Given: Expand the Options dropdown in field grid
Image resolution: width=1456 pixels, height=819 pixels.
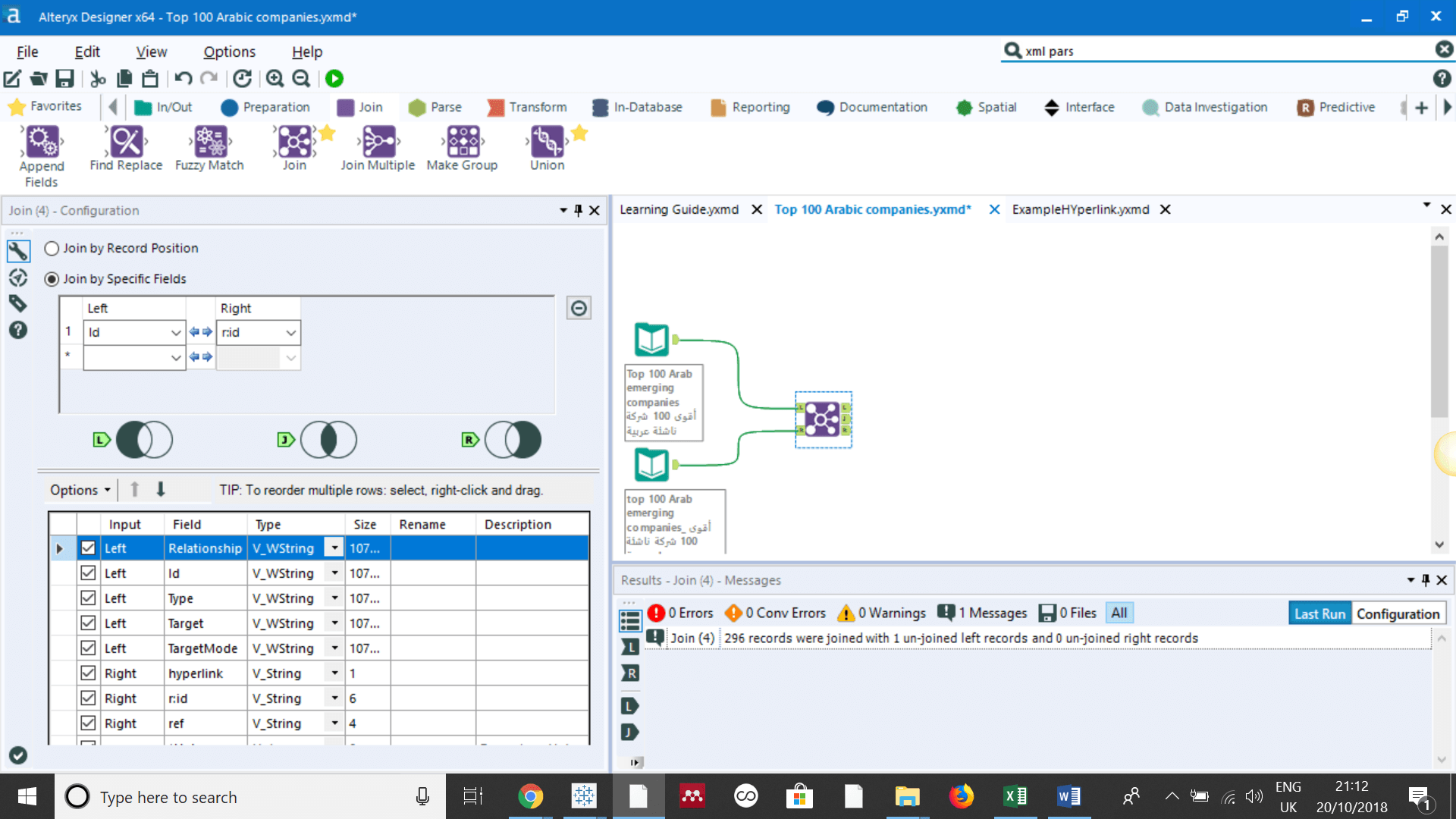Looking at the screenshot, I should (x=80, y=490).
